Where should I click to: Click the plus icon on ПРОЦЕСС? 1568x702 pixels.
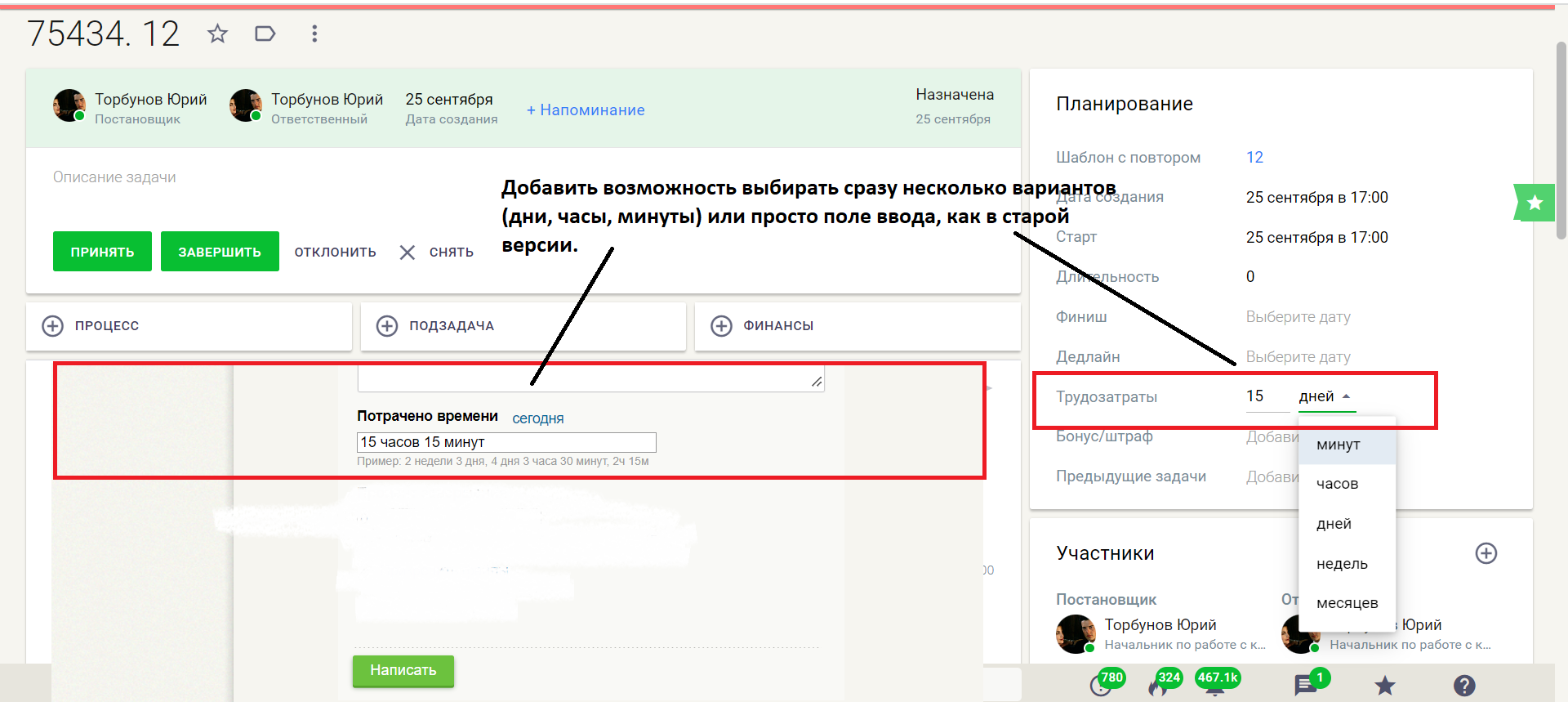click(x=52, y=326)
